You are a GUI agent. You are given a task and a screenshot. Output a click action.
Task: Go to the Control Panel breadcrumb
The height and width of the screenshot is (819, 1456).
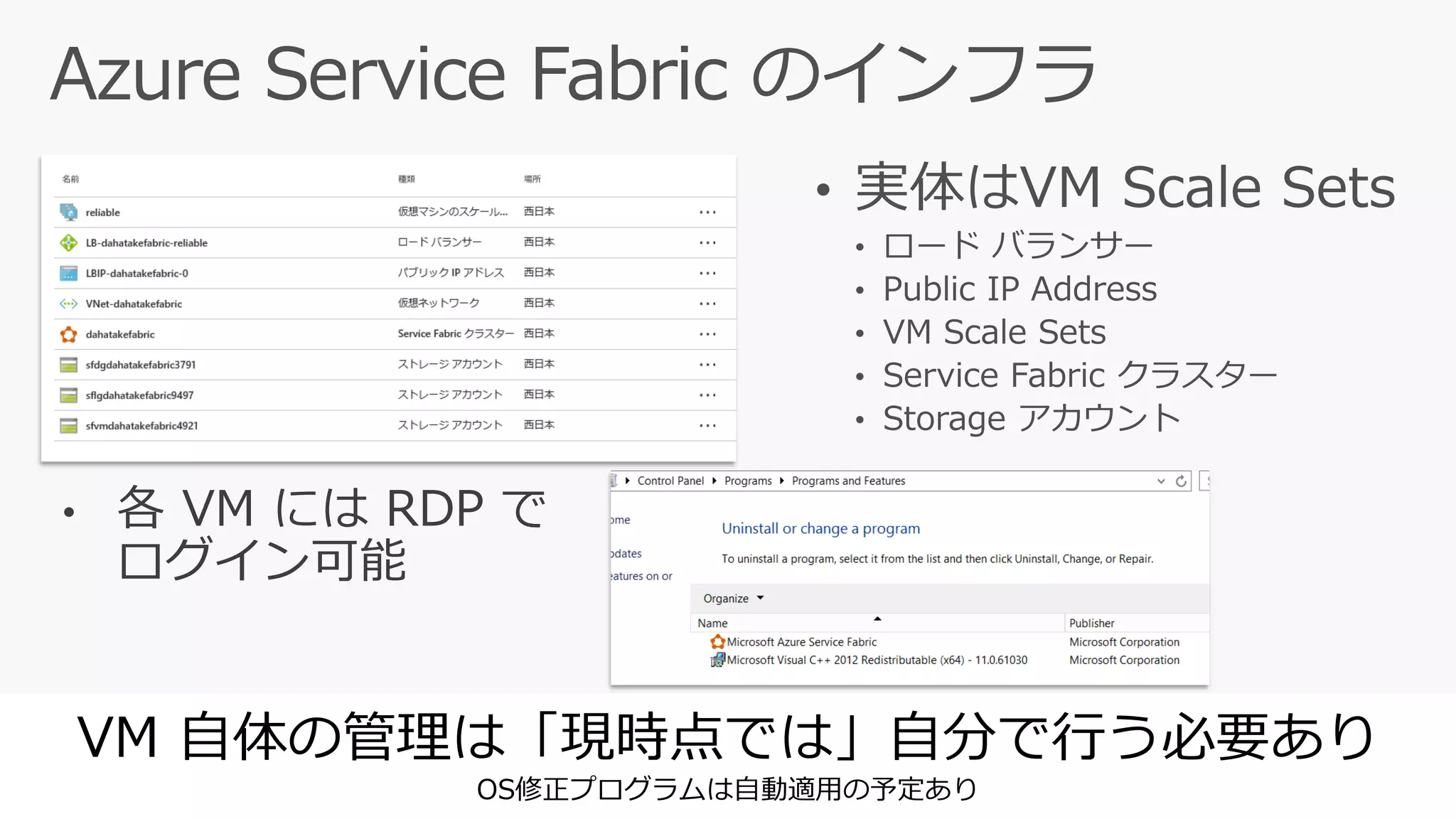(x=670, y=481)
